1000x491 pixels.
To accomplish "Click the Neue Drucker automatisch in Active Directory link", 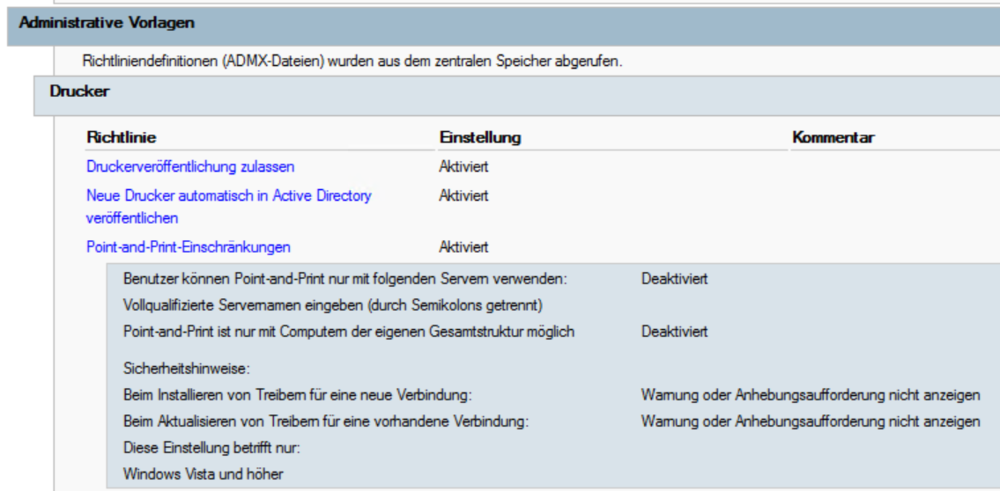I will pyautogui.click(x=228, y=196).
